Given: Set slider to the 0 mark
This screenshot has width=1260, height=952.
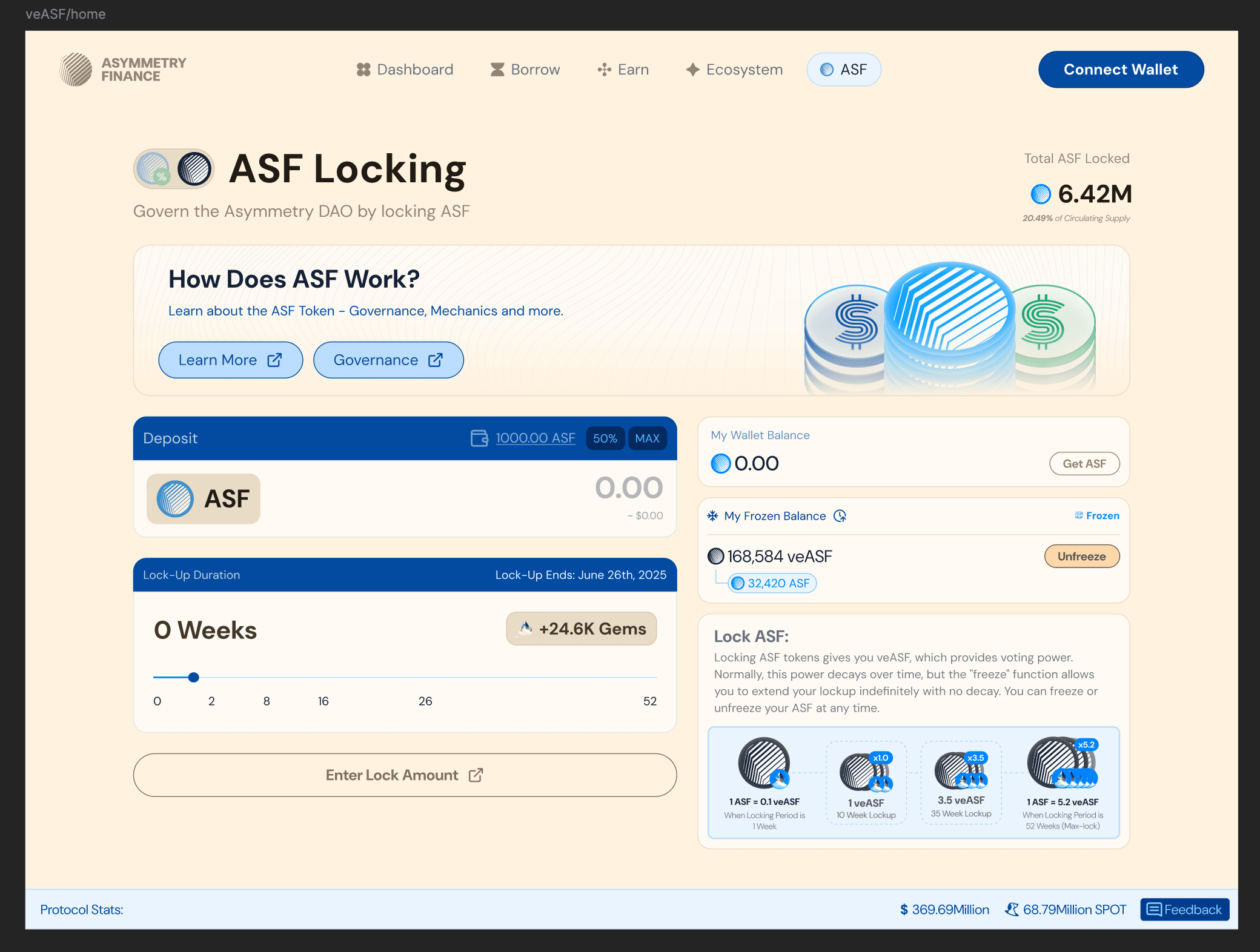Looking at the screenshot, I should click(157, 701).
